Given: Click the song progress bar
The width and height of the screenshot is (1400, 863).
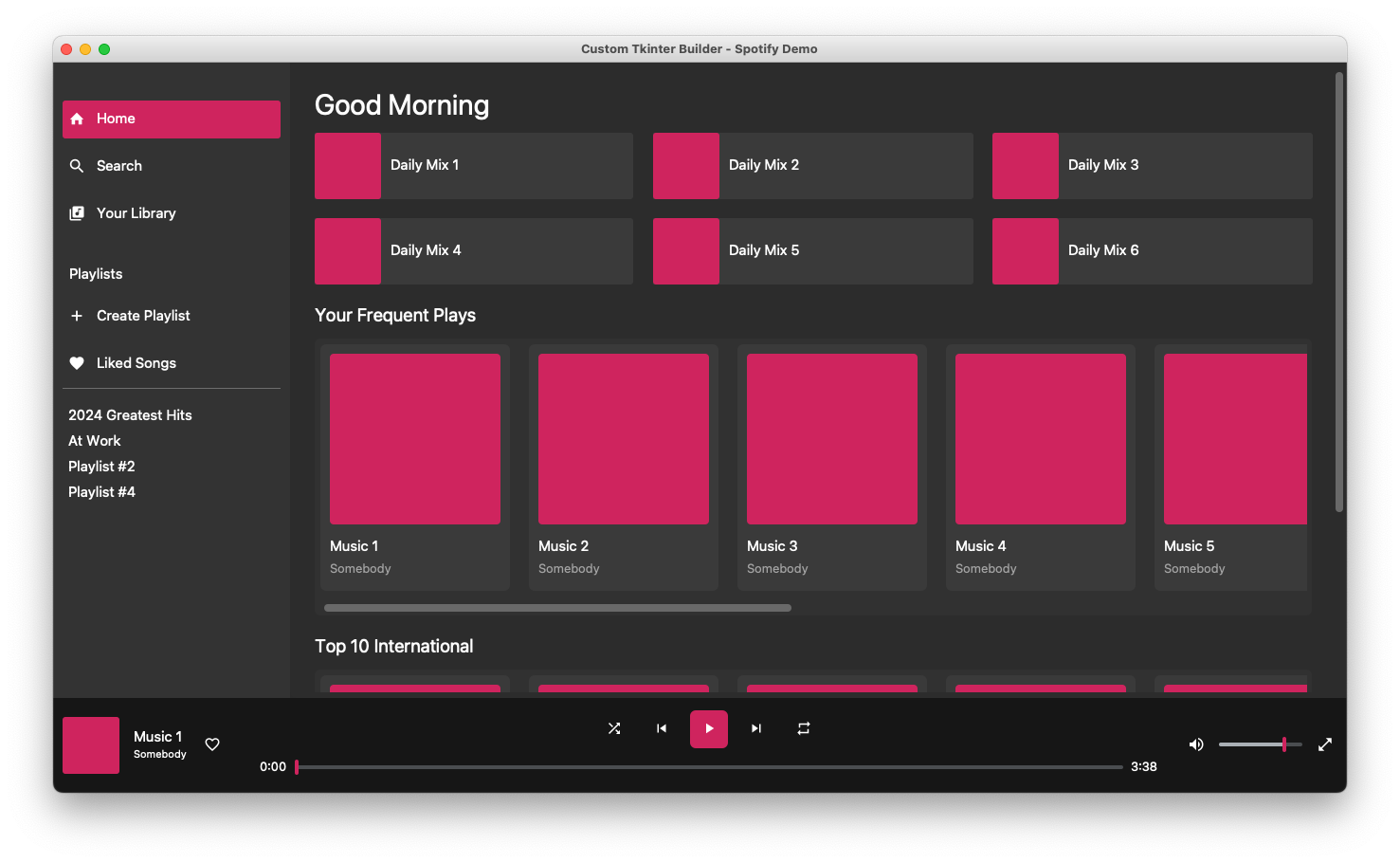Looking at the screenshot, I should pyautogui.click(x=709, y=766).
